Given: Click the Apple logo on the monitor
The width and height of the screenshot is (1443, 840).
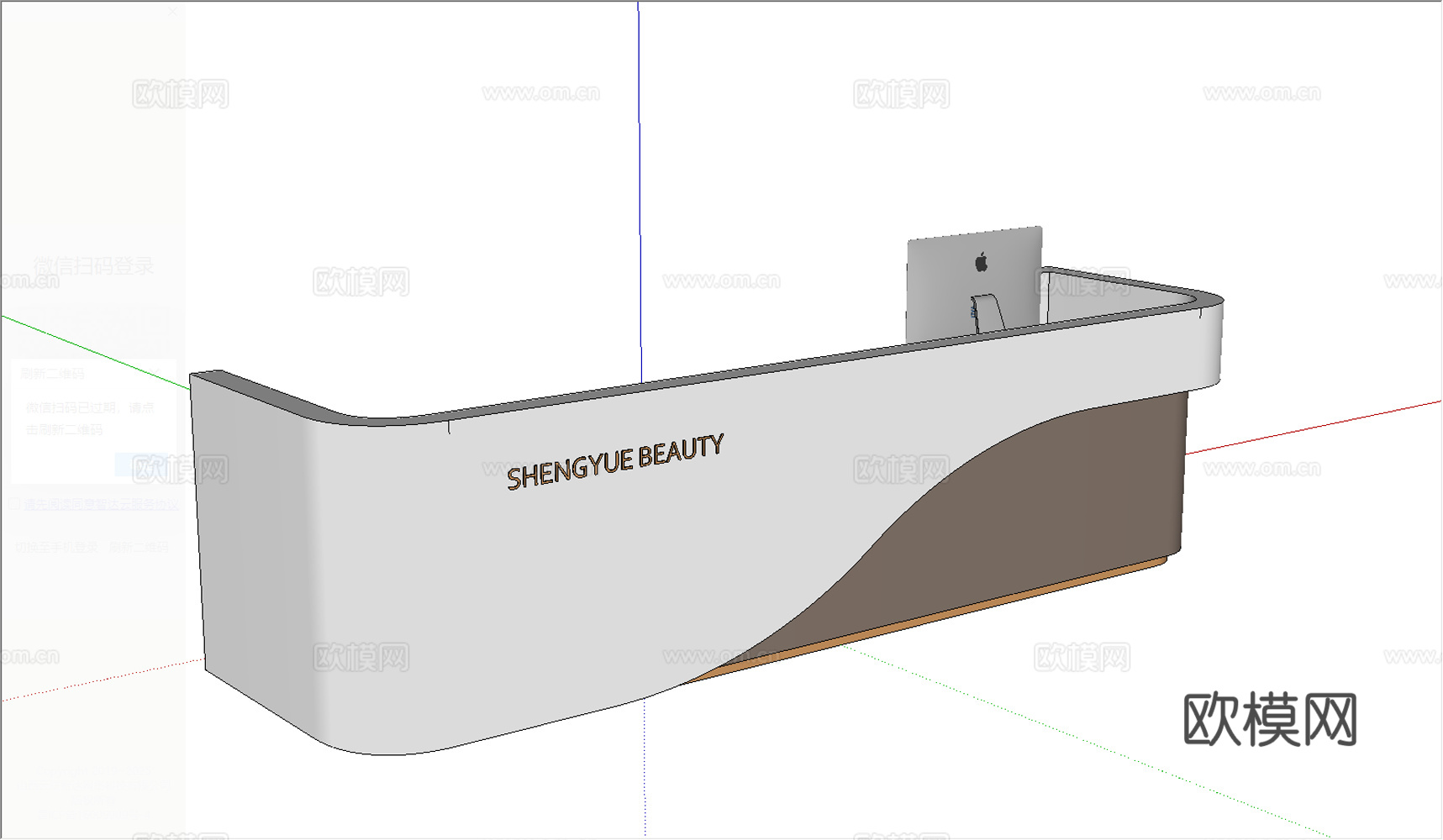Looking at the screenshot, I should [981, 262].
